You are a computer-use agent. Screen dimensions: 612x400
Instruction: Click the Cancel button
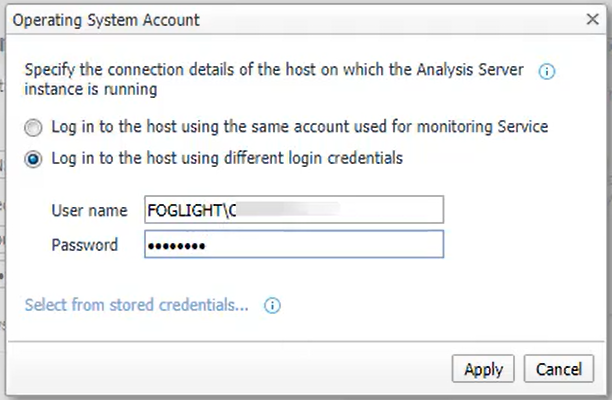(559, 369)
